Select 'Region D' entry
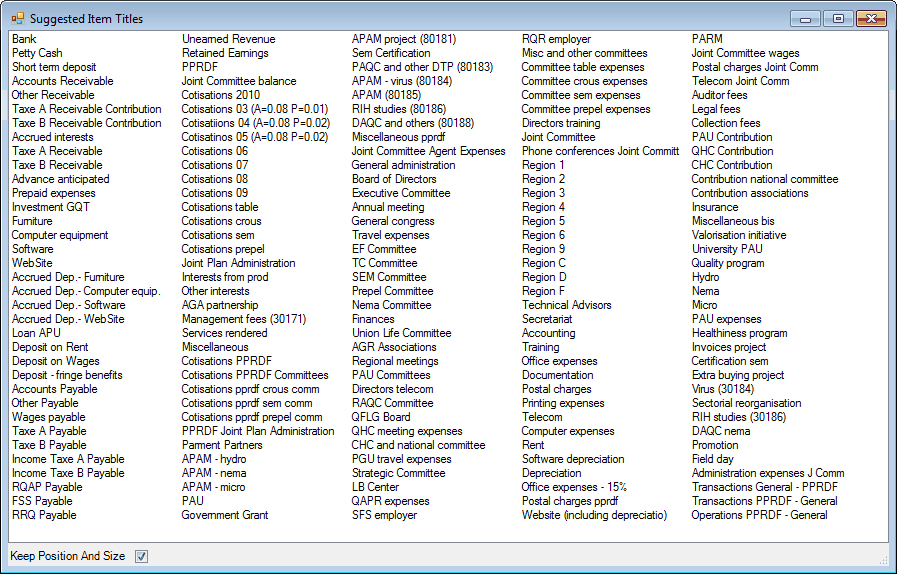897x574 pixels. [544, 277]
